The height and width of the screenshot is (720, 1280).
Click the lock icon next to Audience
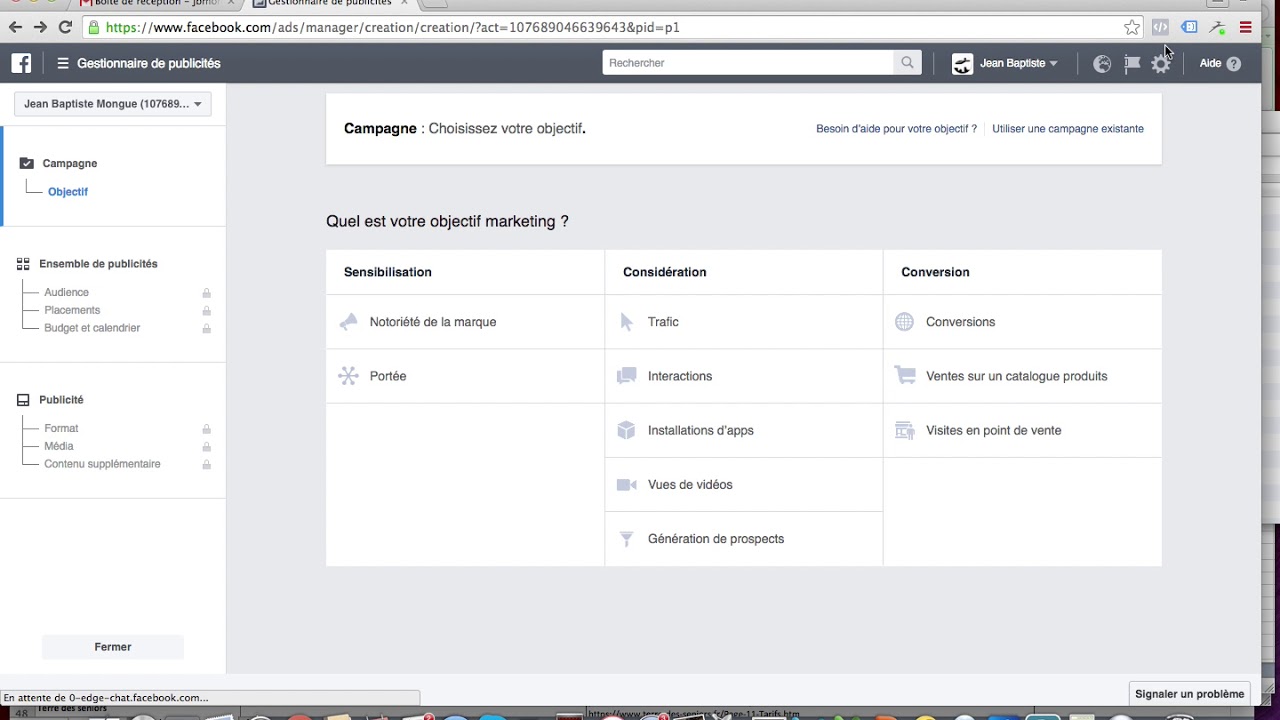207,293
